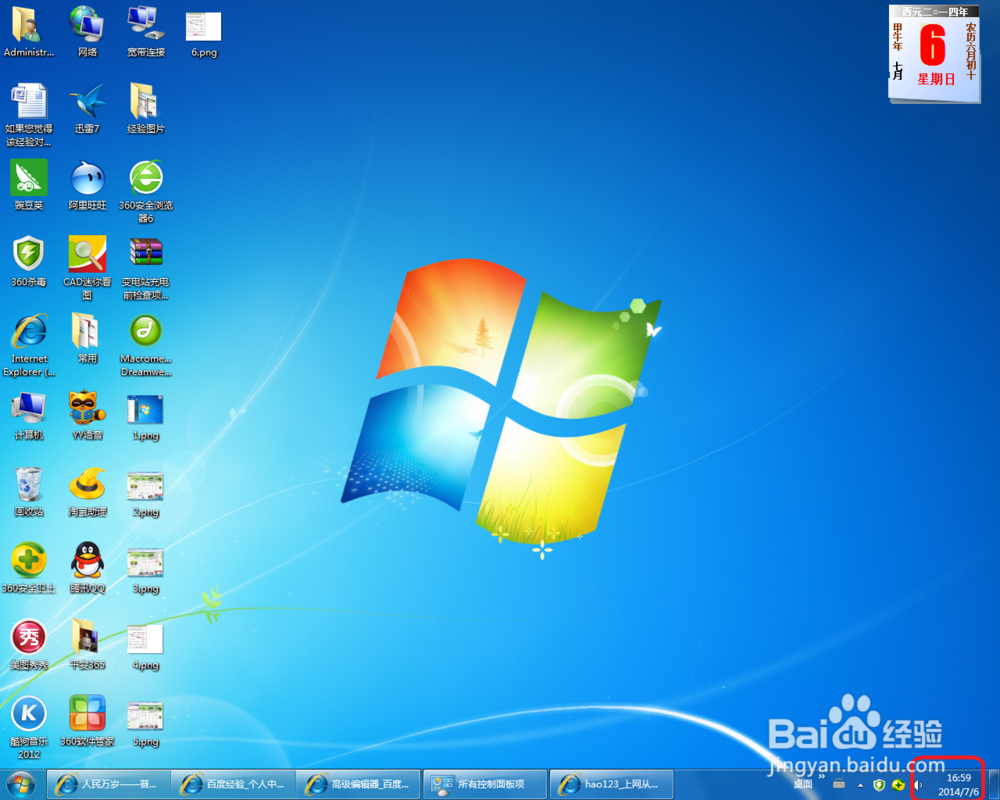Launch 360安全浏览器6

pyautogui.click(x=146, y=191)
